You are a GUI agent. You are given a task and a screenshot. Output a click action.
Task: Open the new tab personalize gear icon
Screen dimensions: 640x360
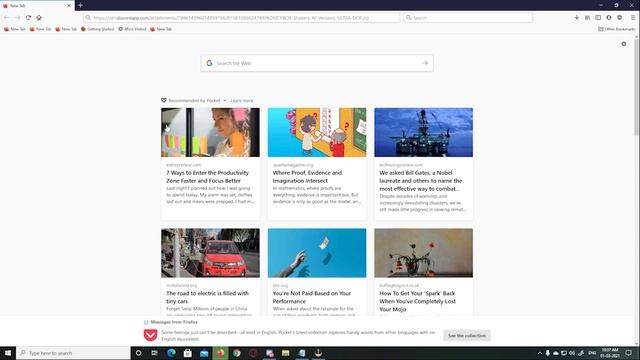click(624, 44)
